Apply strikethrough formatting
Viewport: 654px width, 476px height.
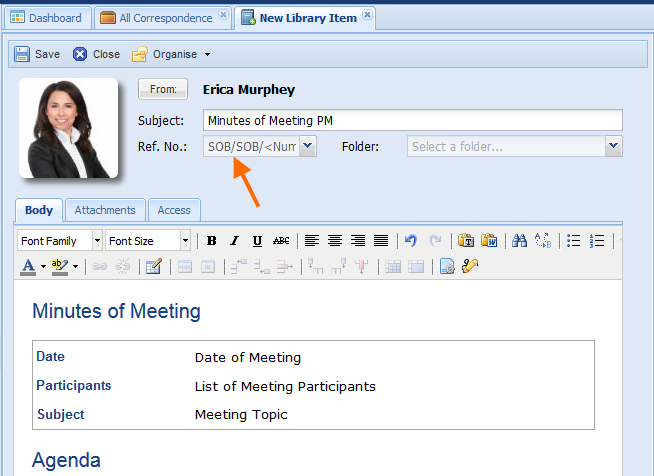pyautogui.click(x=281, y=241)
